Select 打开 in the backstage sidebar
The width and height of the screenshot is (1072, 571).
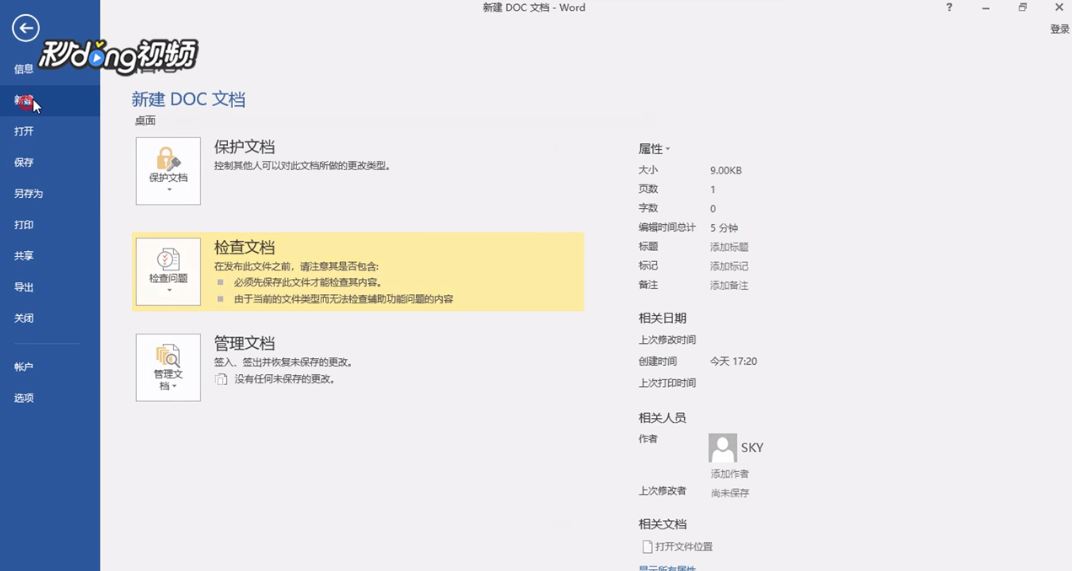tap(50, 131)
